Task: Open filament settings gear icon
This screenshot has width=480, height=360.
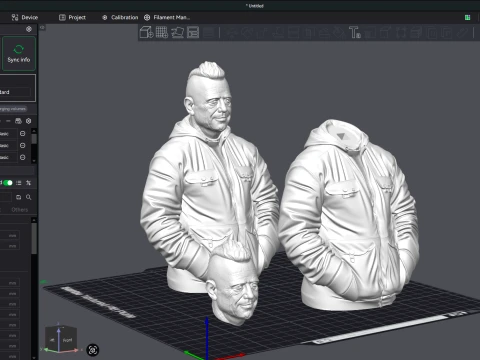Action: pos(29,121)
